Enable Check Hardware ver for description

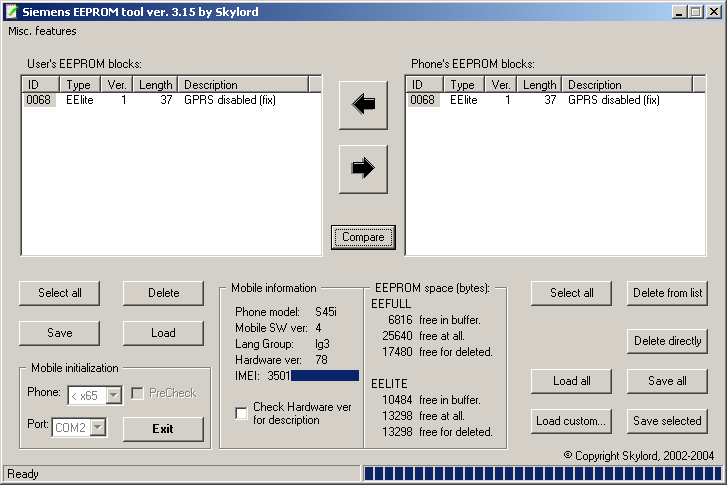pyautogui.click(x=241, y=413)
